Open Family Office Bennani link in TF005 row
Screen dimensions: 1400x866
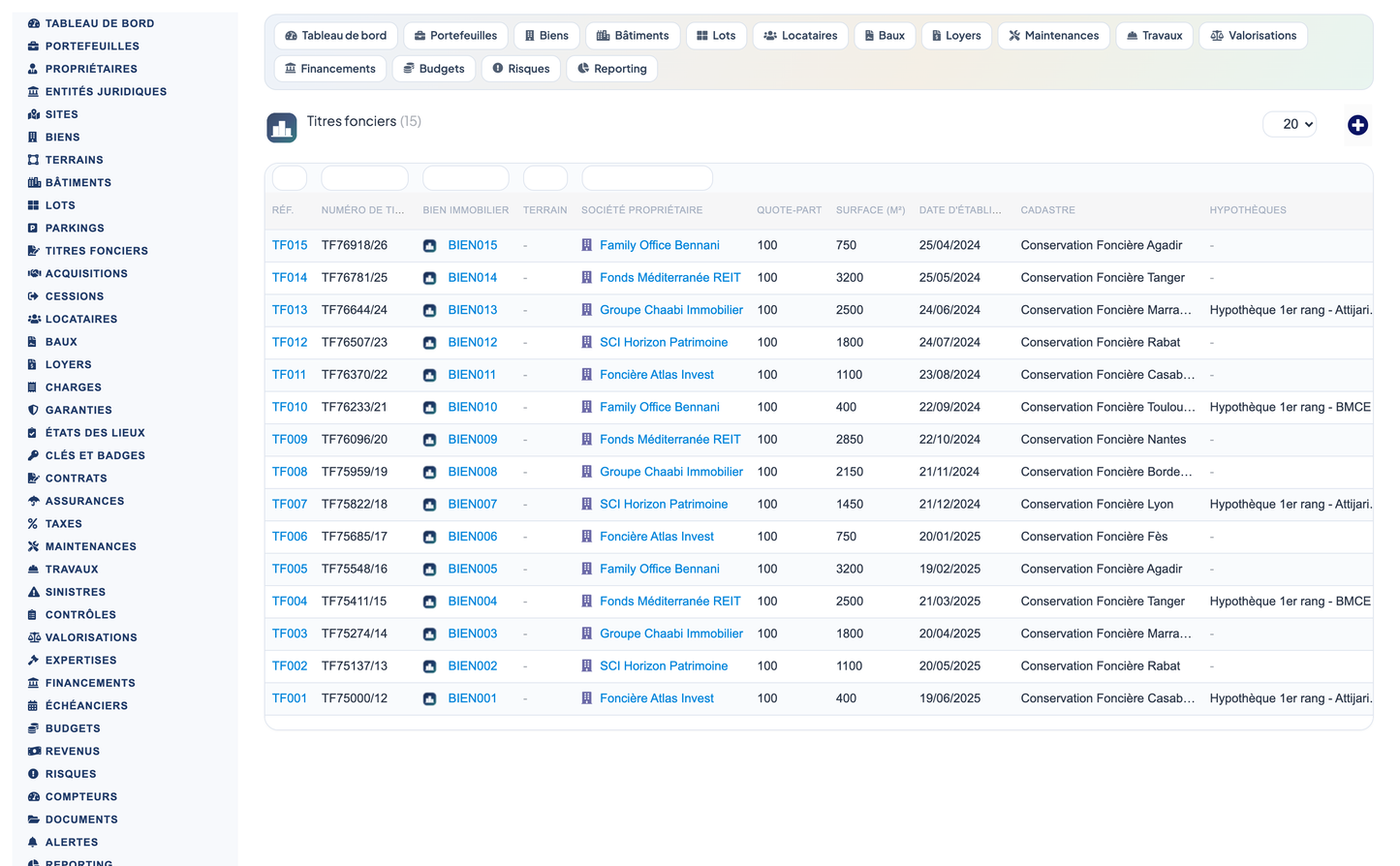click(x=659, y=570)
